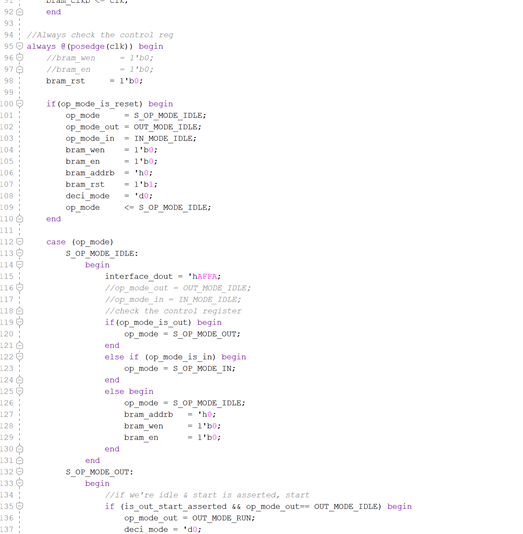This screenshot has width=523, height=534.
Task: Click 'else begin' on line 125
Action: point(129,392)
